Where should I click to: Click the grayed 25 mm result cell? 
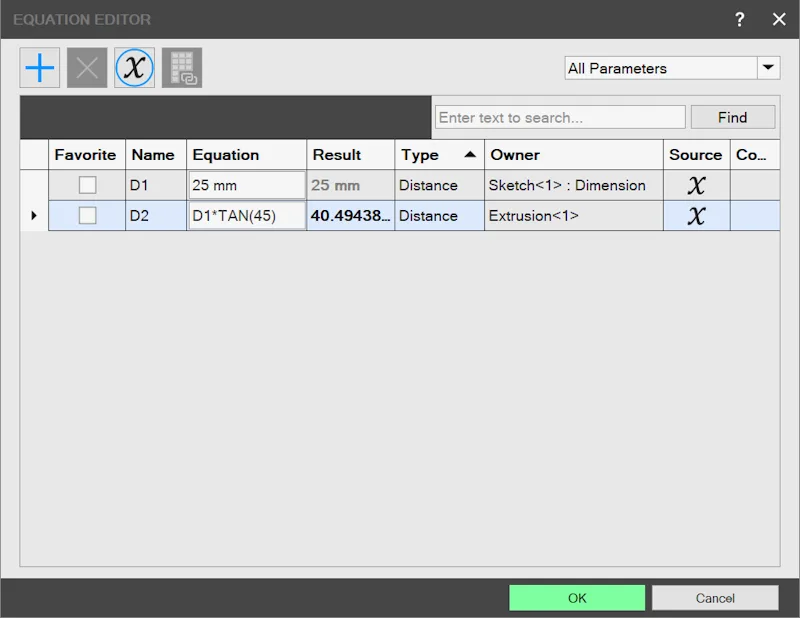click(351, 185)
